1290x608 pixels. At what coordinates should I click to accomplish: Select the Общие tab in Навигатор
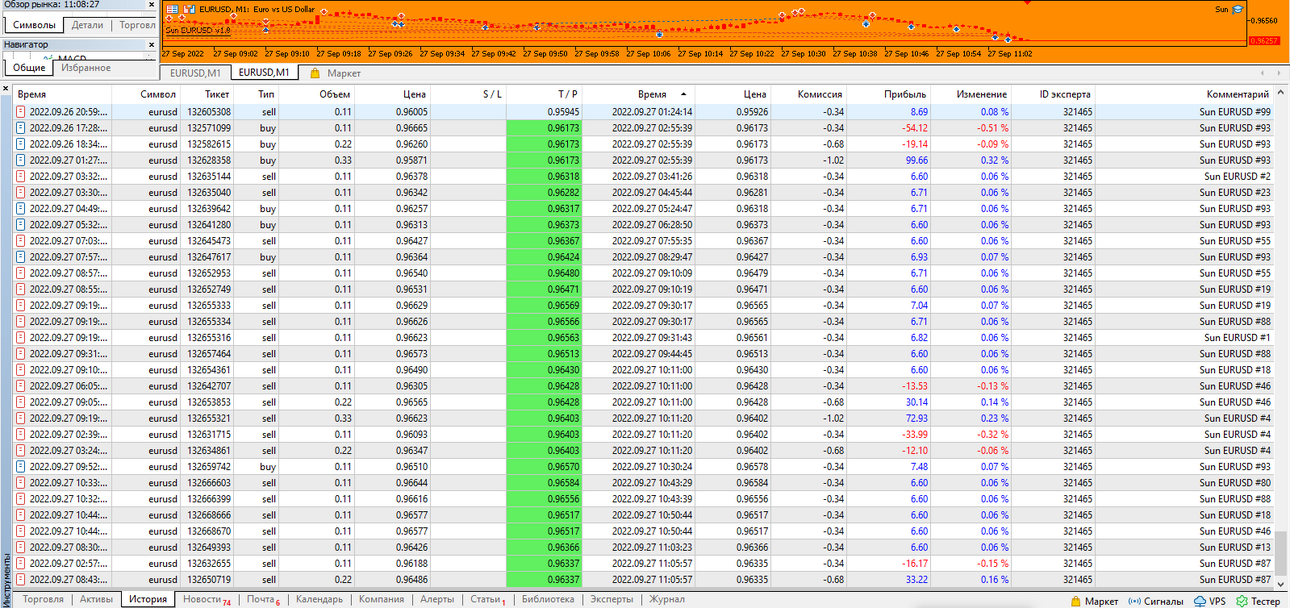click(29, 68)
